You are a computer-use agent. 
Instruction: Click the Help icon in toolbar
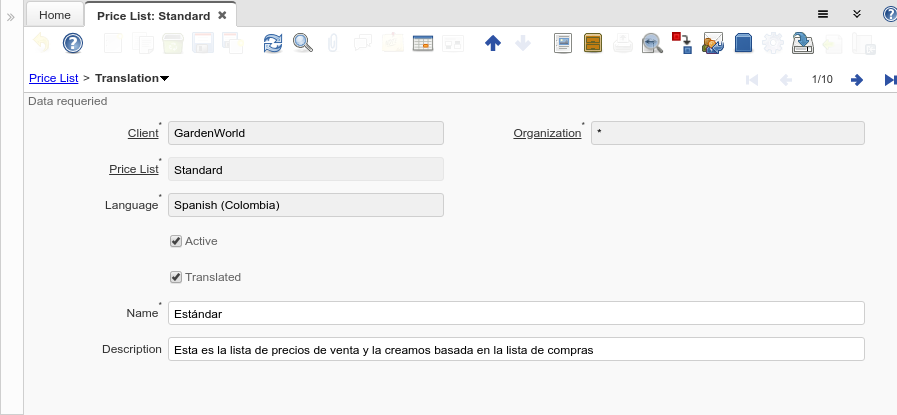72,43
